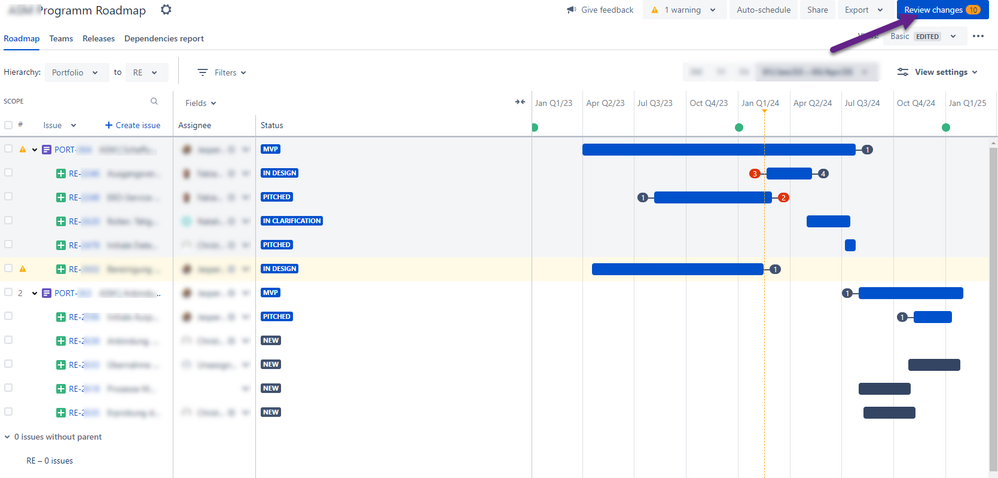
Task: Click the orange today marker triangle
Action: [x=764, y=111]
